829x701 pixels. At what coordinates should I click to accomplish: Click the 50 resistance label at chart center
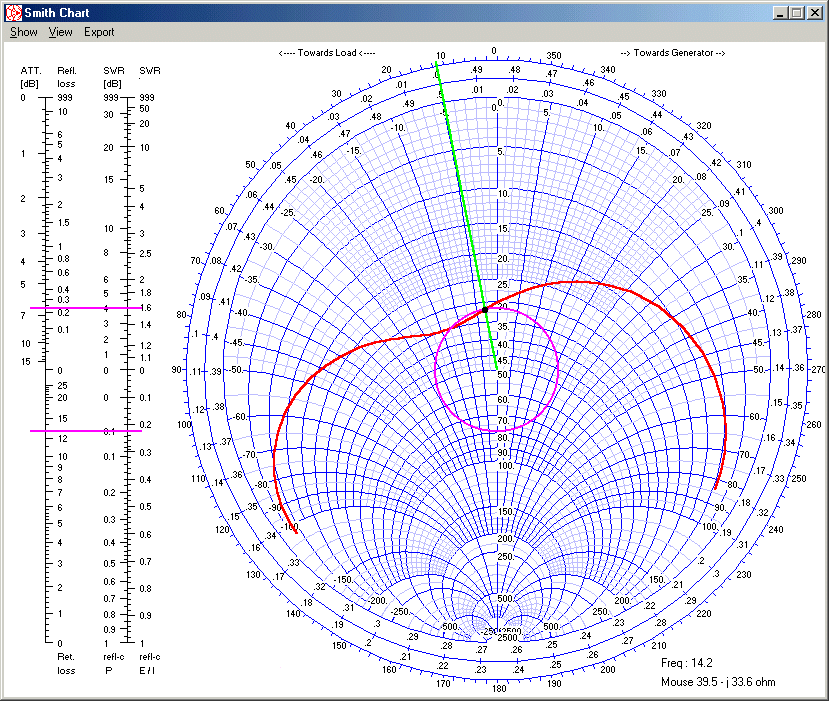click(x=503, y=374)
